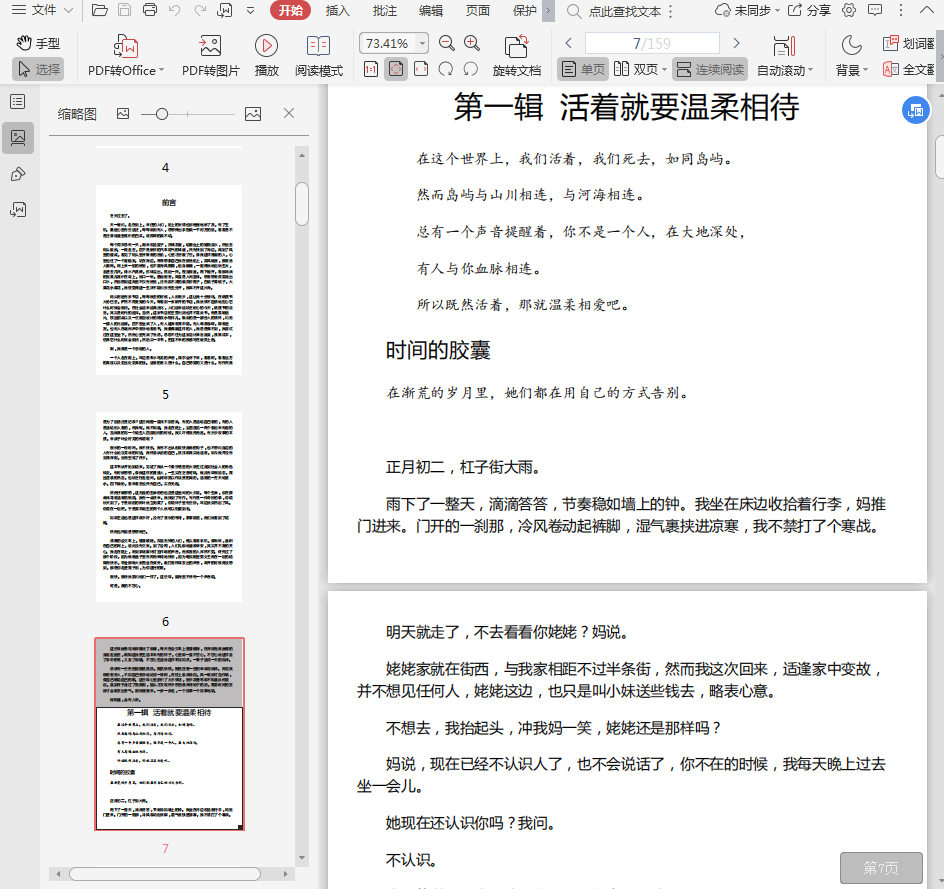This screenshot has height=889, width=944.
Task: Switch to the 批注 tab
Action: pos(384,10)
